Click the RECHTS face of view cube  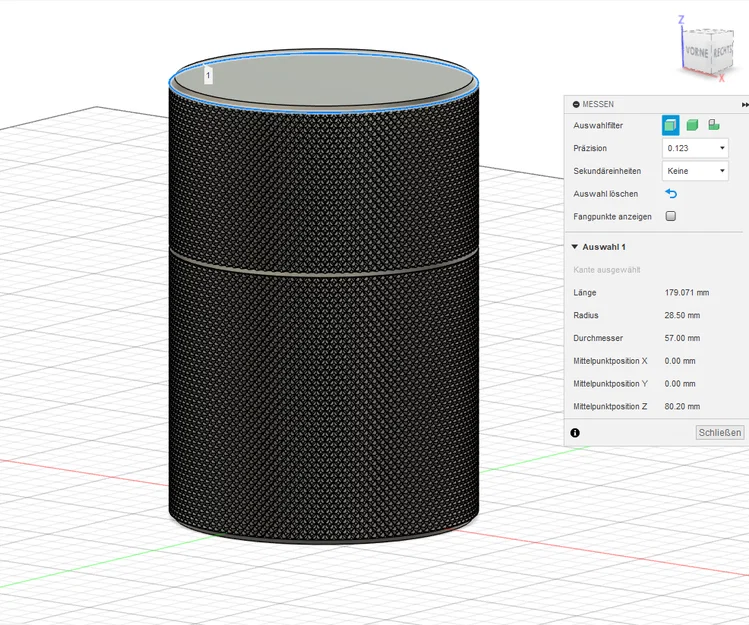coord(722,50)
